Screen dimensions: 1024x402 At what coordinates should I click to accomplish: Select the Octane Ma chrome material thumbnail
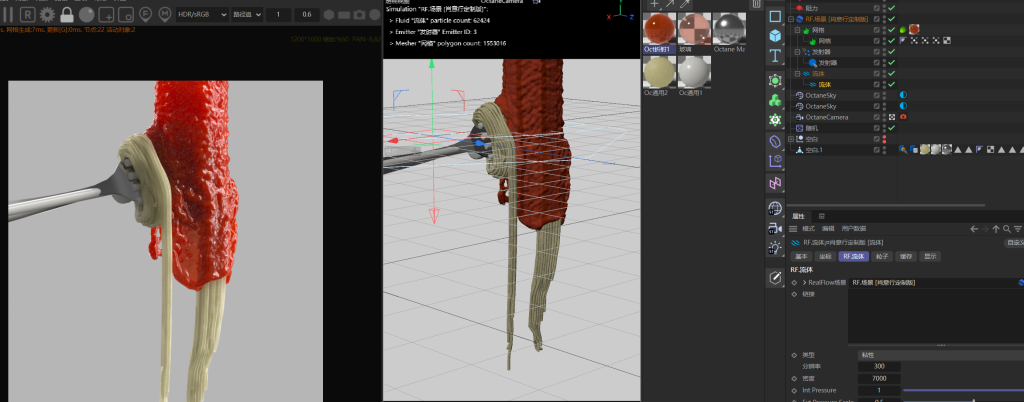click(x=728, y=29)
